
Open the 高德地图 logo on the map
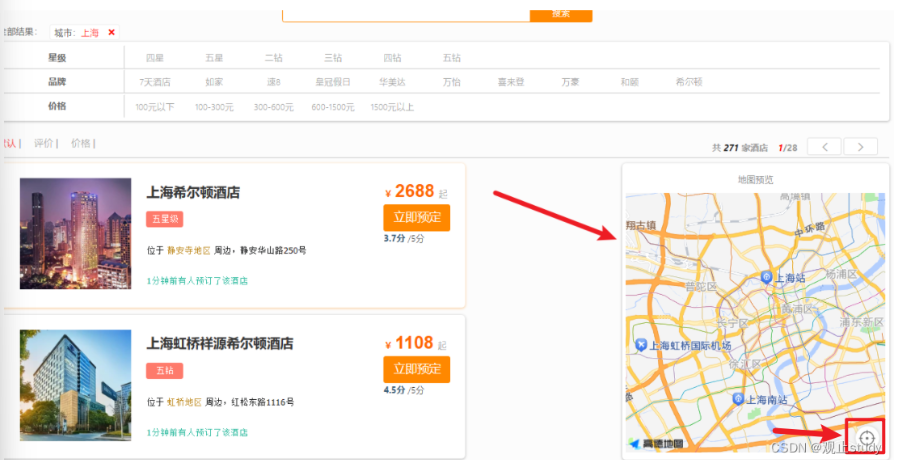tap(656, 443)
